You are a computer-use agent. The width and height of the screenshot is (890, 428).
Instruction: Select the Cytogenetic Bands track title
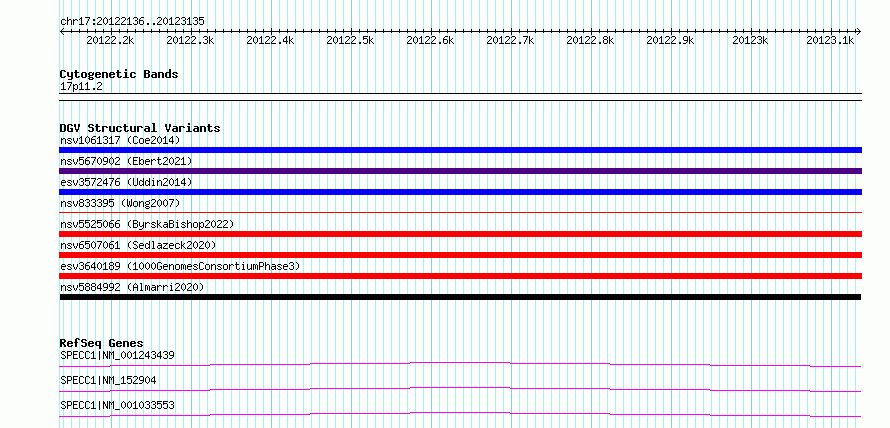pyautogui.click(x=119, y=74)
